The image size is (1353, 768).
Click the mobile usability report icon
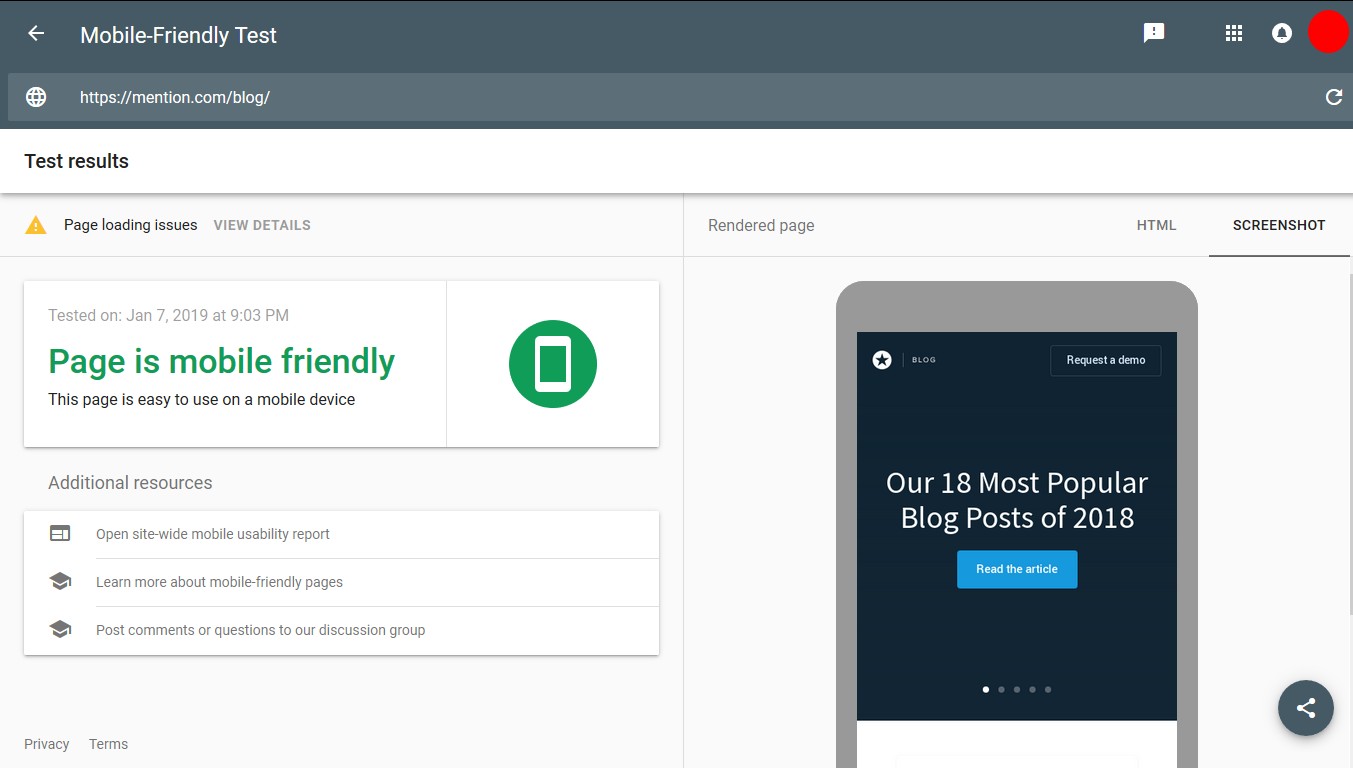coord(60,534)
